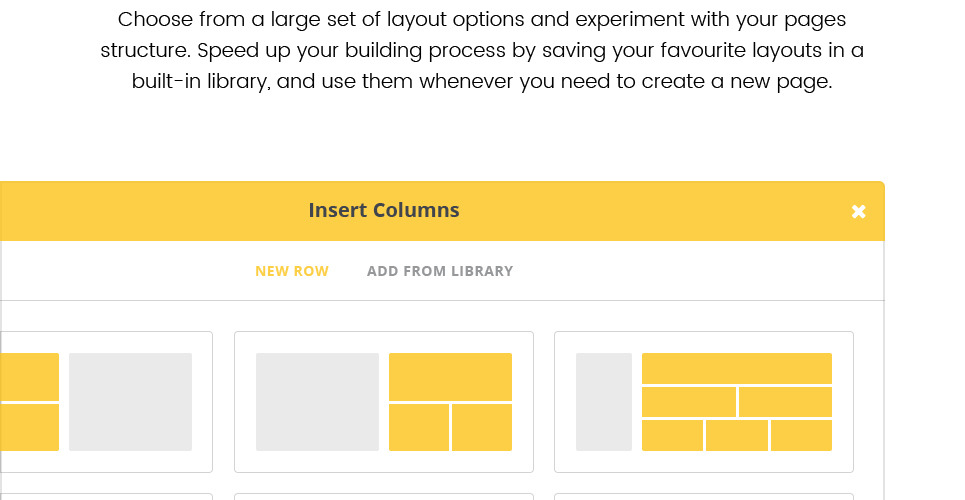This screenshot has height=500, width=965.
Task: Click the large gray block in the middle layout card
Action: [317, 401]
